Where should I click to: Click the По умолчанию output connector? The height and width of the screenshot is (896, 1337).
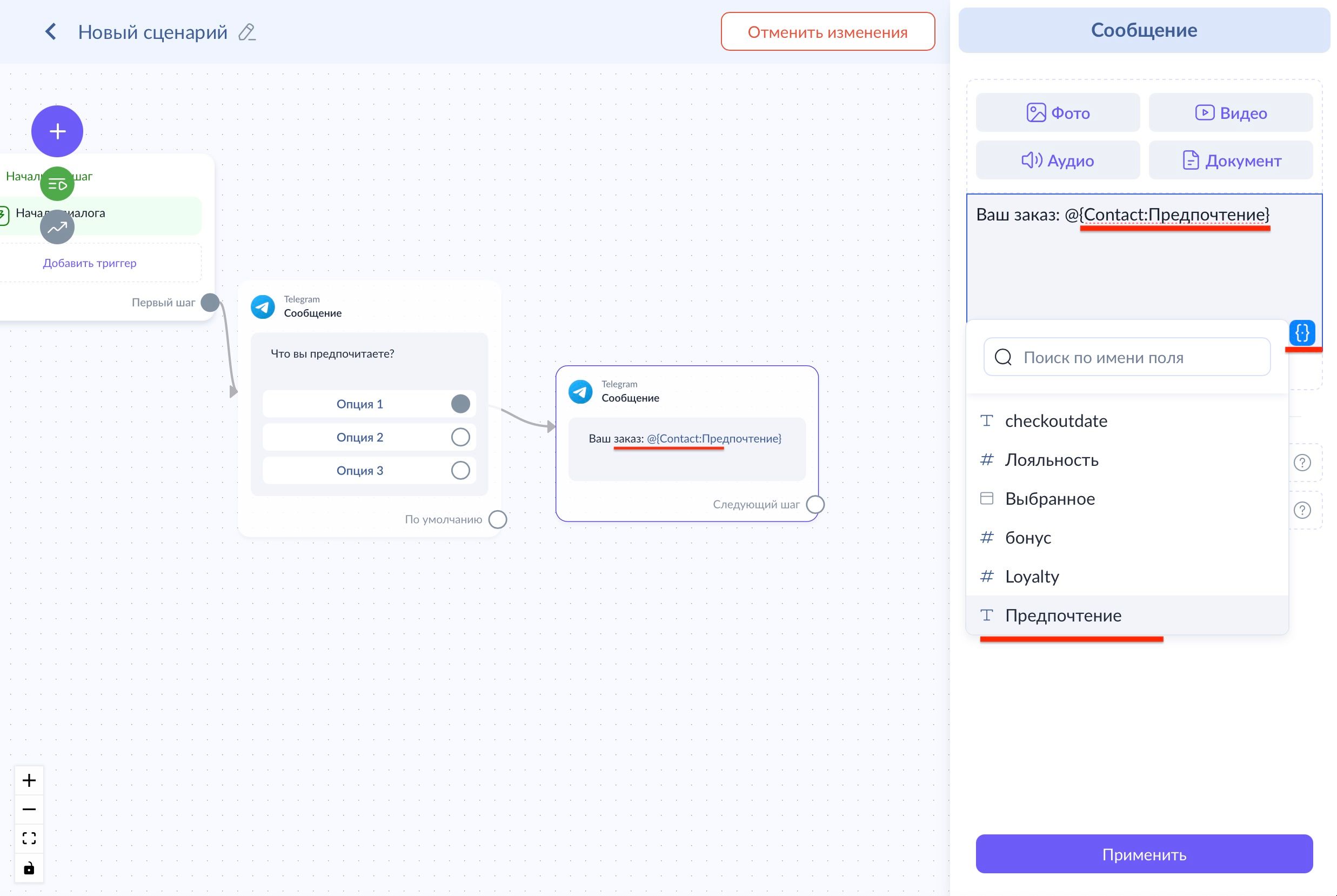(x=498, y=519)
